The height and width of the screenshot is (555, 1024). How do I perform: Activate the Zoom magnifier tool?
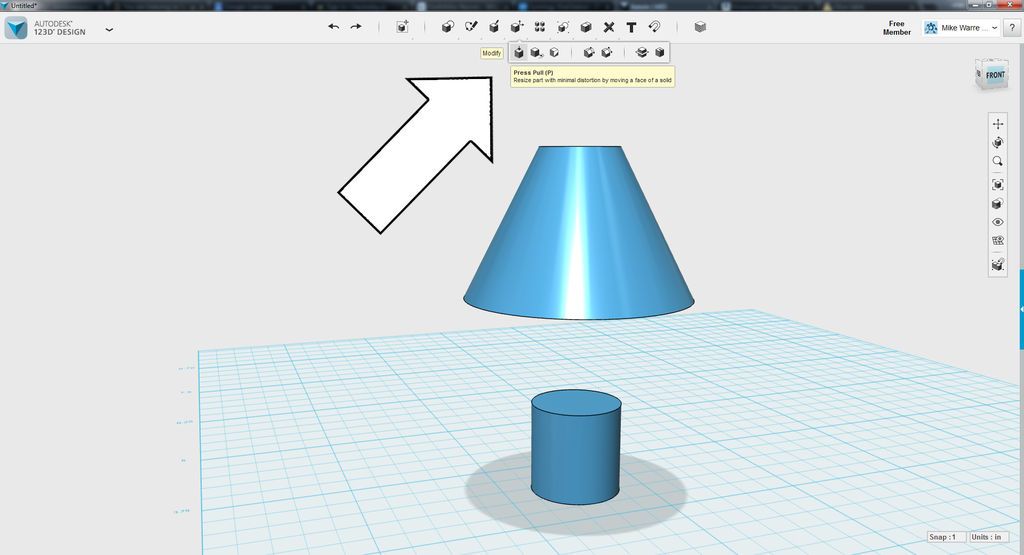click(997, 161)
